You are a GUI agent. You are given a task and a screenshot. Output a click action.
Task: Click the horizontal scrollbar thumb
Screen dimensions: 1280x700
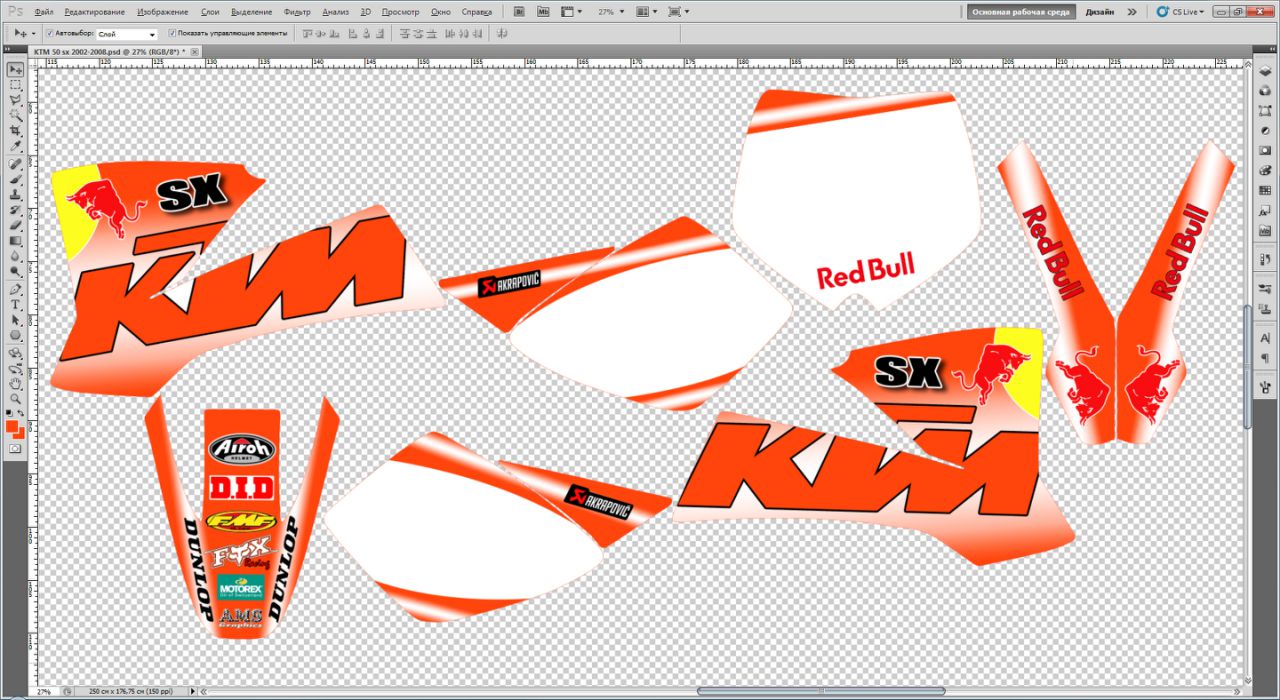821,691
